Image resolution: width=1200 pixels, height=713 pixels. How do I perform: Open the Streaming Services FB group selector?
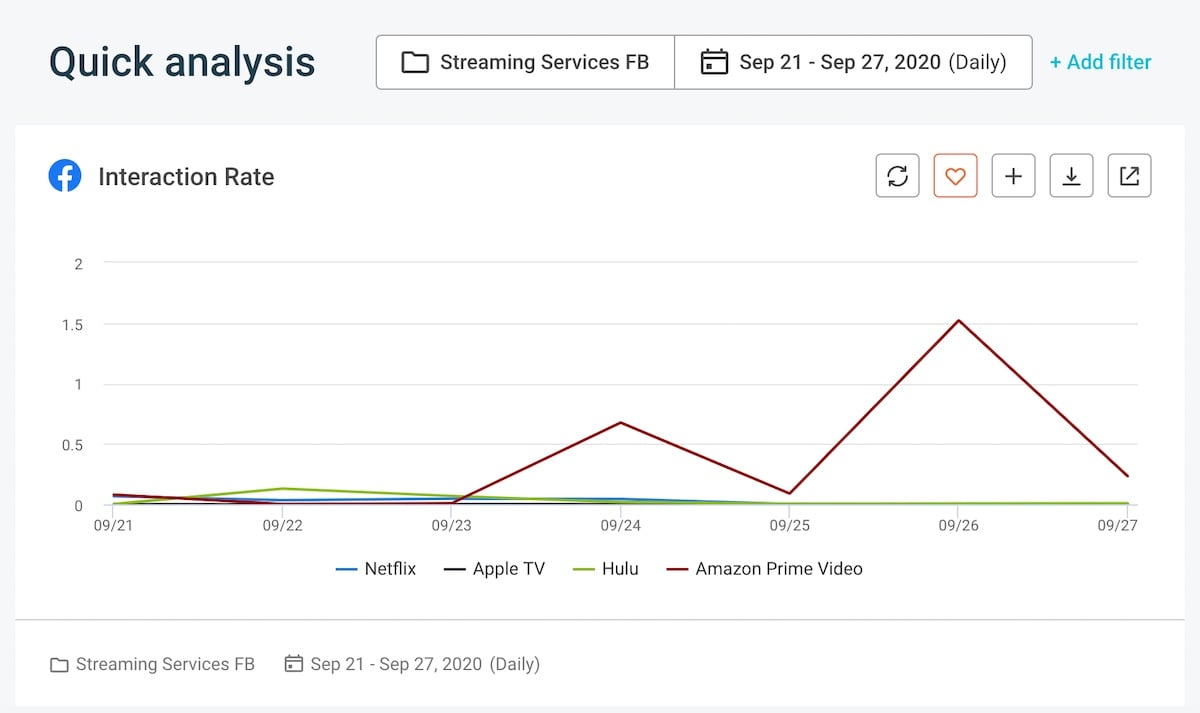526,62
